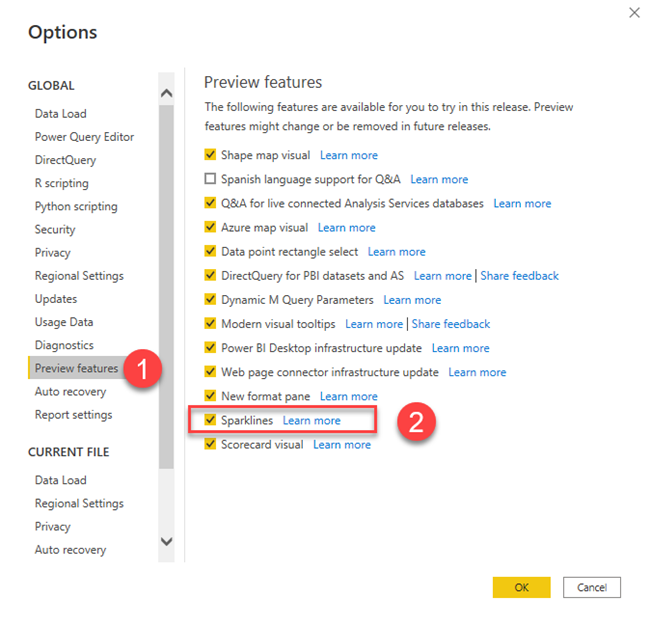Viewport: 650px width, 626px height.
Task: Toggle the Scorecard visual checkbox
Action: (210, 444)
